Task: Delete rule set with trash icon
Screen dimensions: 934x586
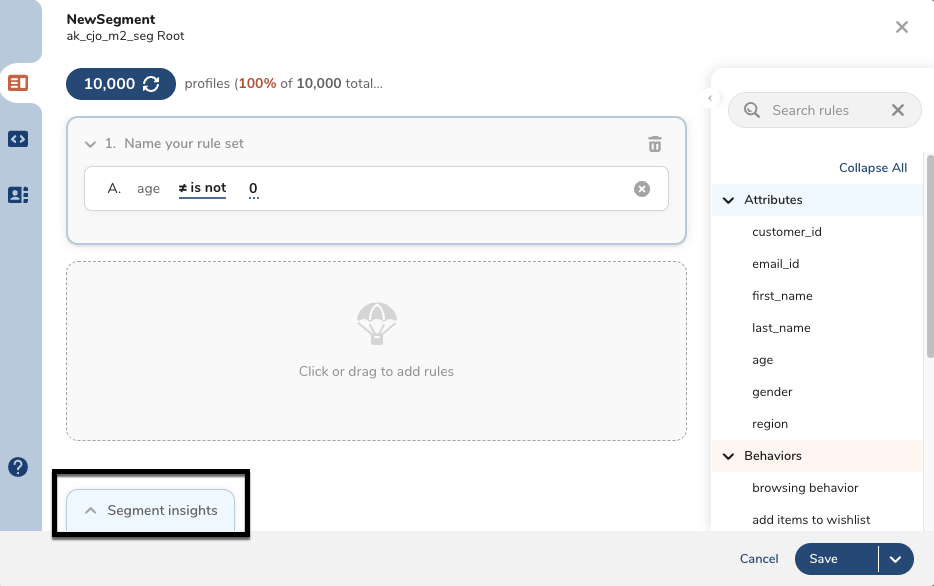Action: (655, 144)
